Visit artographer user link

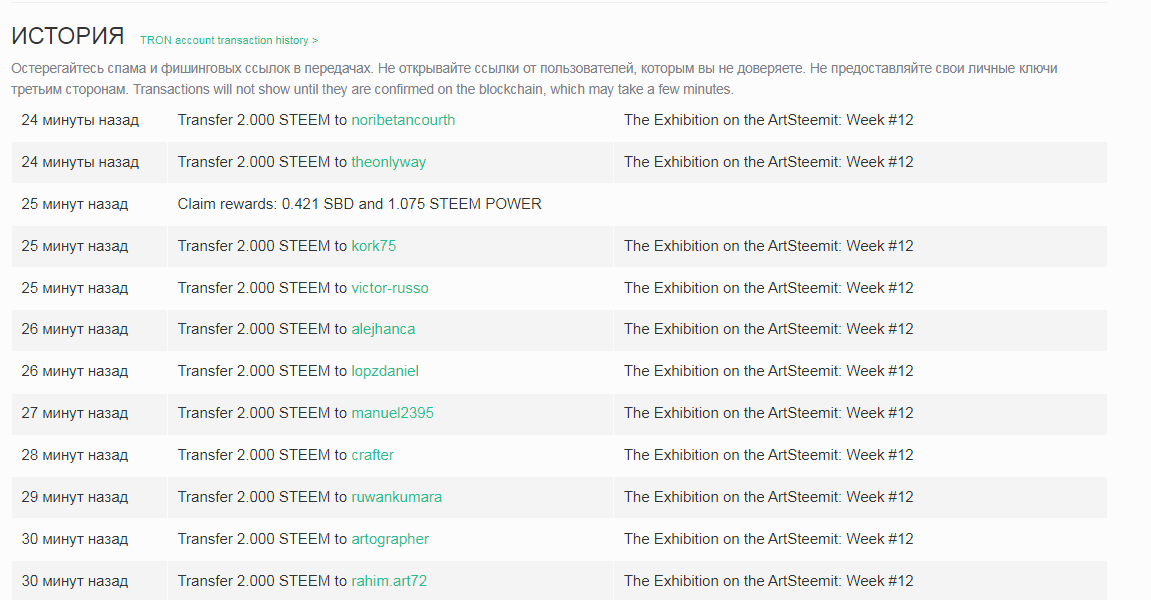[x=390, y=538]
